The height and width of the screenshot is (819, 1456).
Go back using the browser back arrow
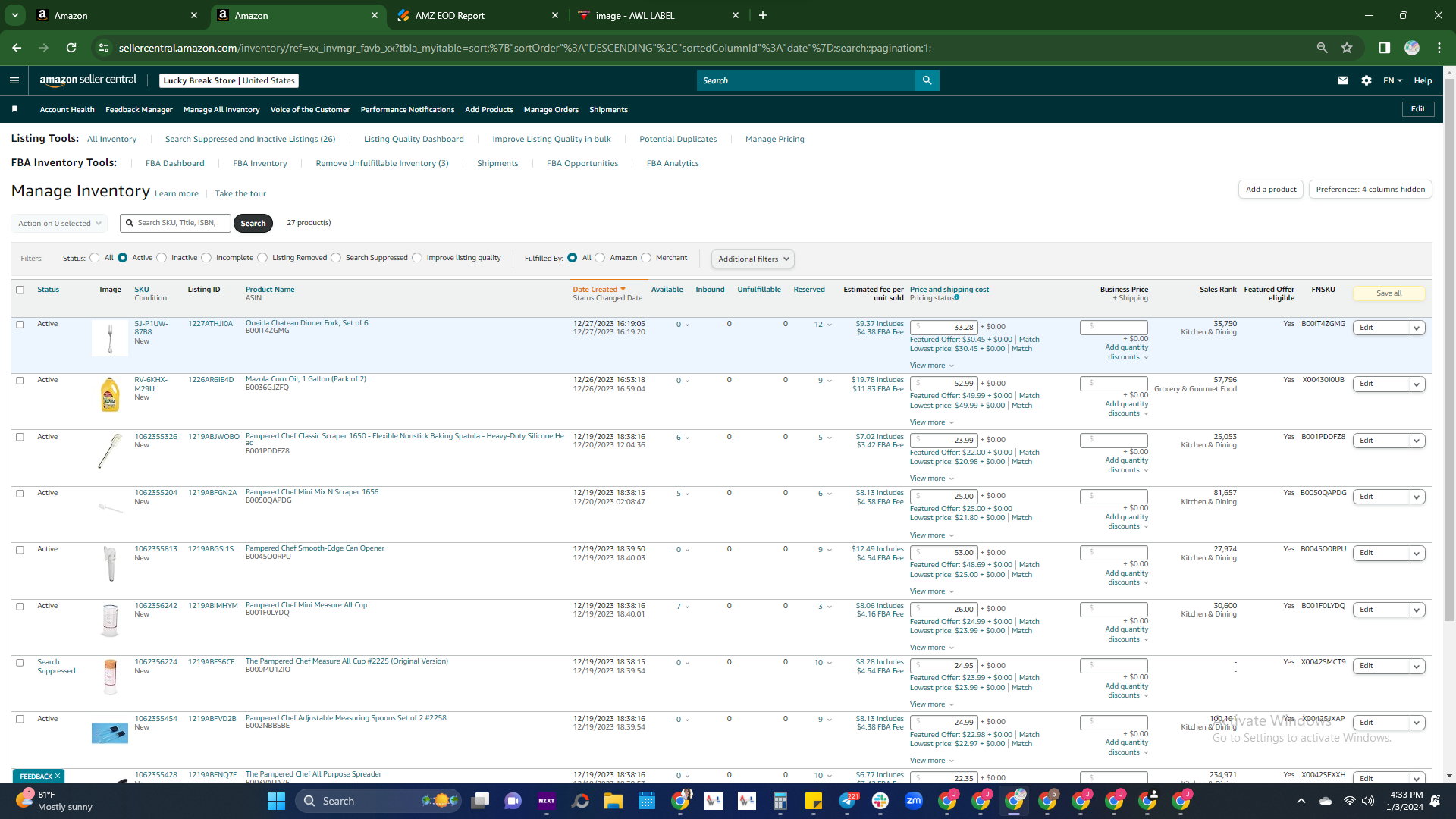[x=17, y=48]
